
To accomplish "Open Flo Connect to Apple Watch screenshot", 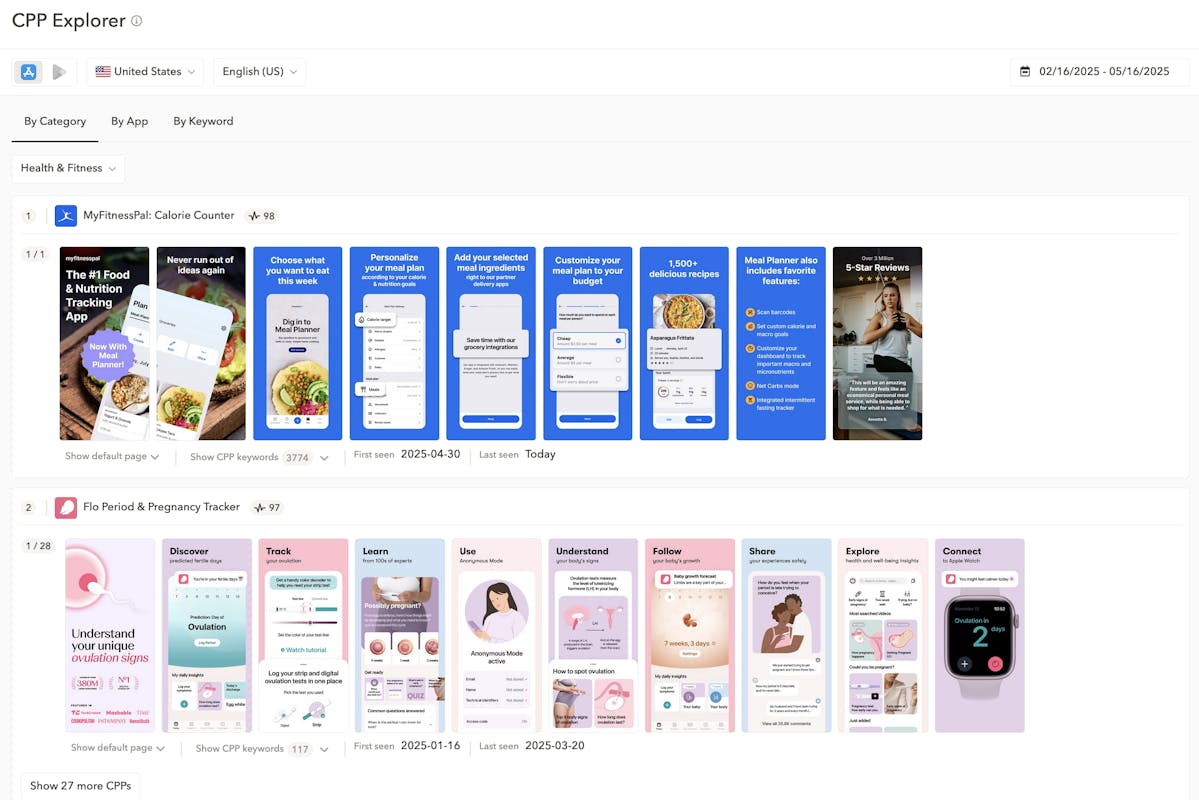I will [979, 635].
